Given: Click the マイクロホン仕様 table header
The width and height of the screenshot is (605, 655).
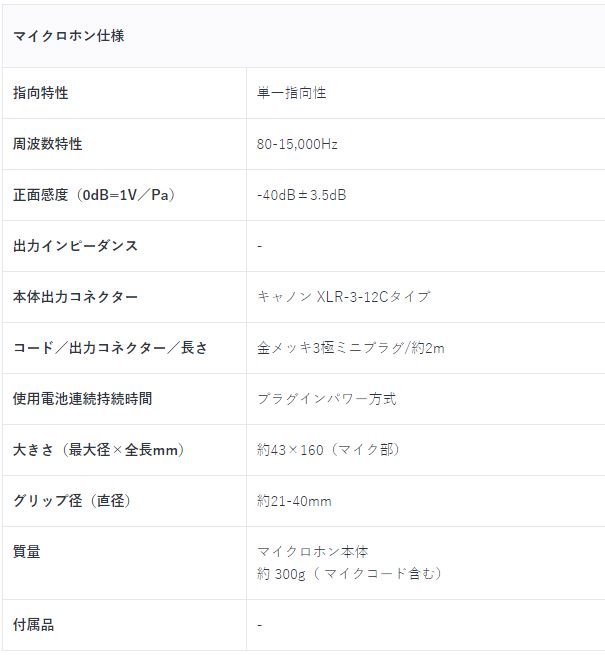Looking at the screenshot, I should tap(69, 36).
